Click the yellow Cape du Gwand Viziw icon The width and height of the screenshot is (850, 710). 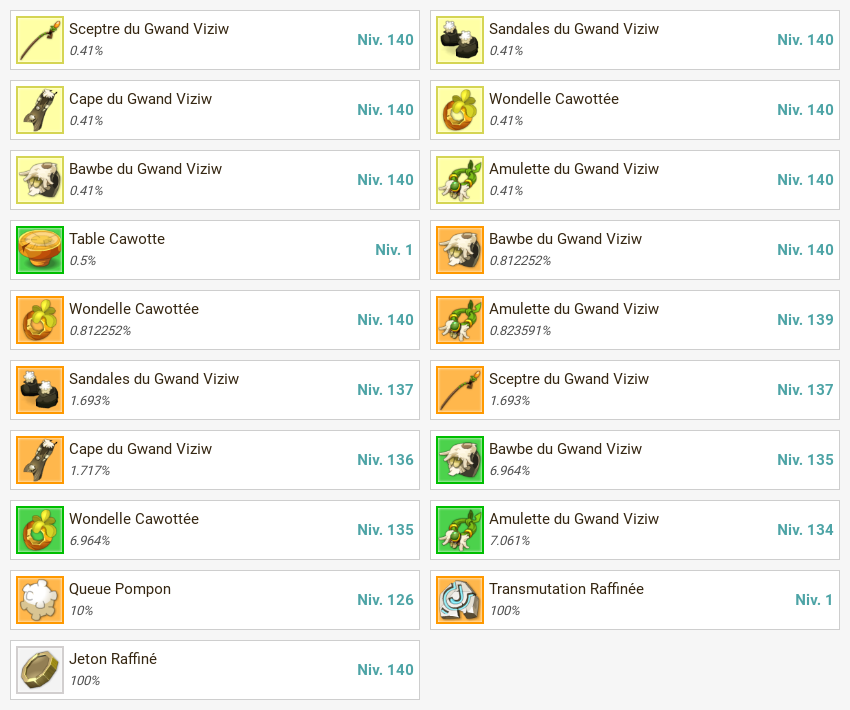40,110
